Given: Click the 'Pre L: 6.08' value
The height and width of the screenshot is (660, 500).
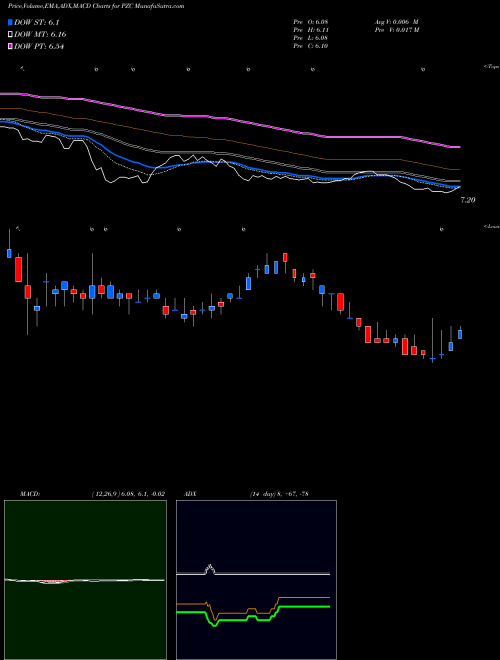Looking at the screenshot, I should [311, 38].
